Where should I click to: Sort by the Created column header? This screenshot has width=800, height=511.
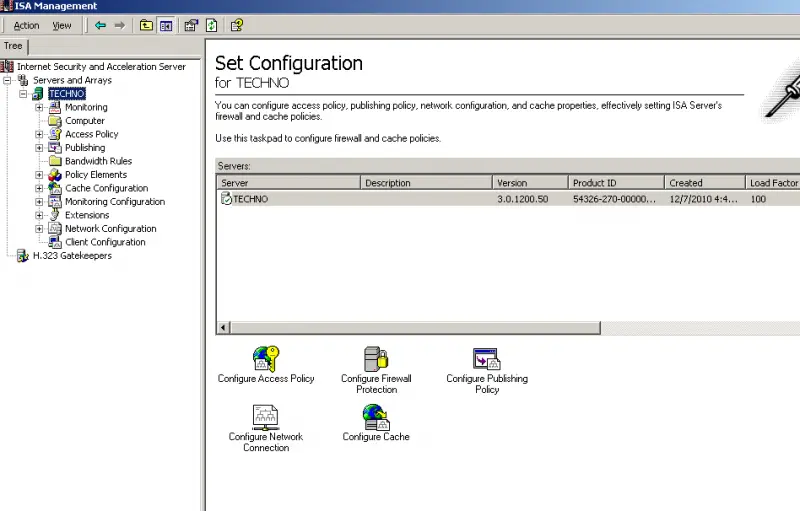click(705, 183)
